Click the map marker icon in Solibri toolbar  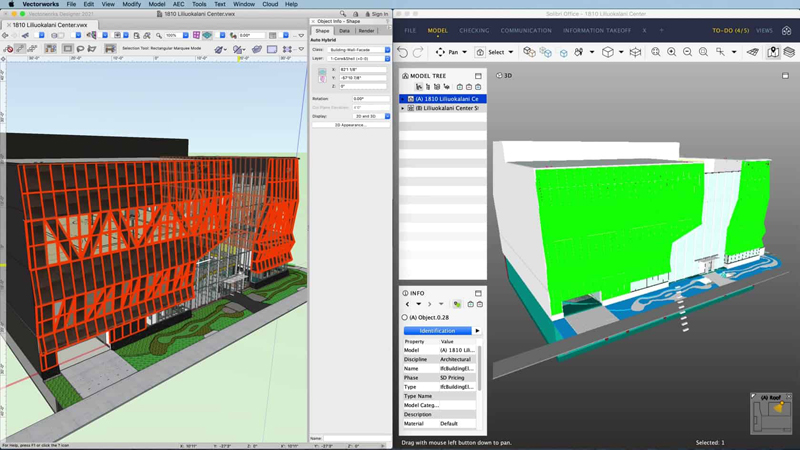773,52
